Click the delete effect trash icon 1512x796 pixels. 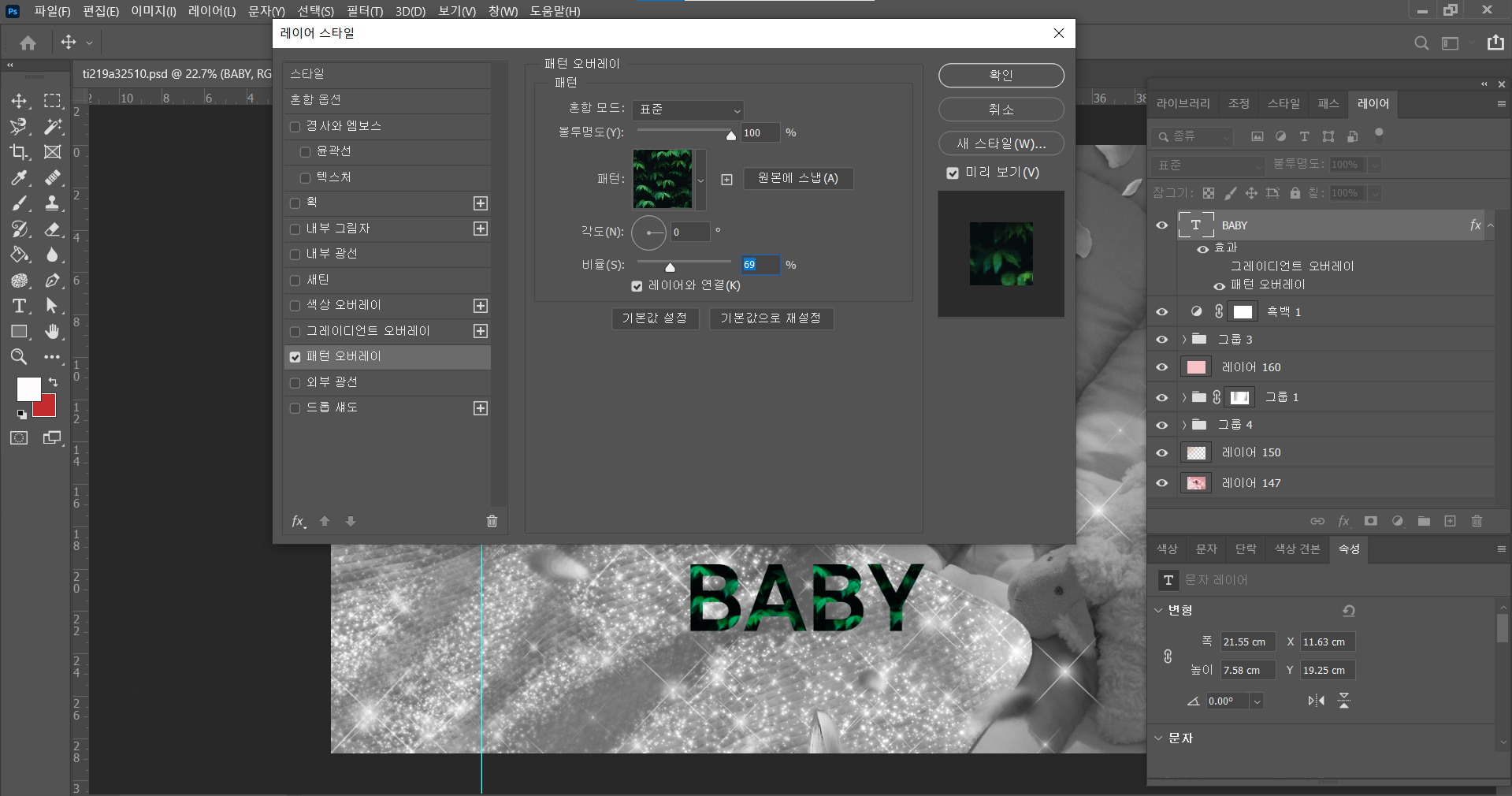[492, 521]
